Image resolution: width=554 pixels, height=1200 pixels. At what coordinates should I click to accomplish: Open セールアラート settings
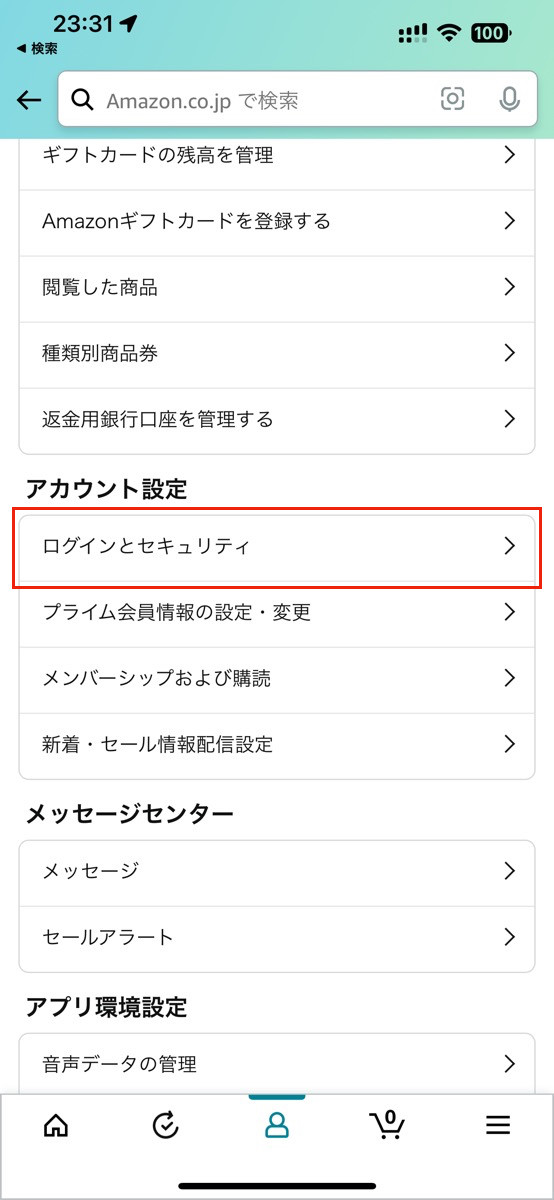[277, 937]
